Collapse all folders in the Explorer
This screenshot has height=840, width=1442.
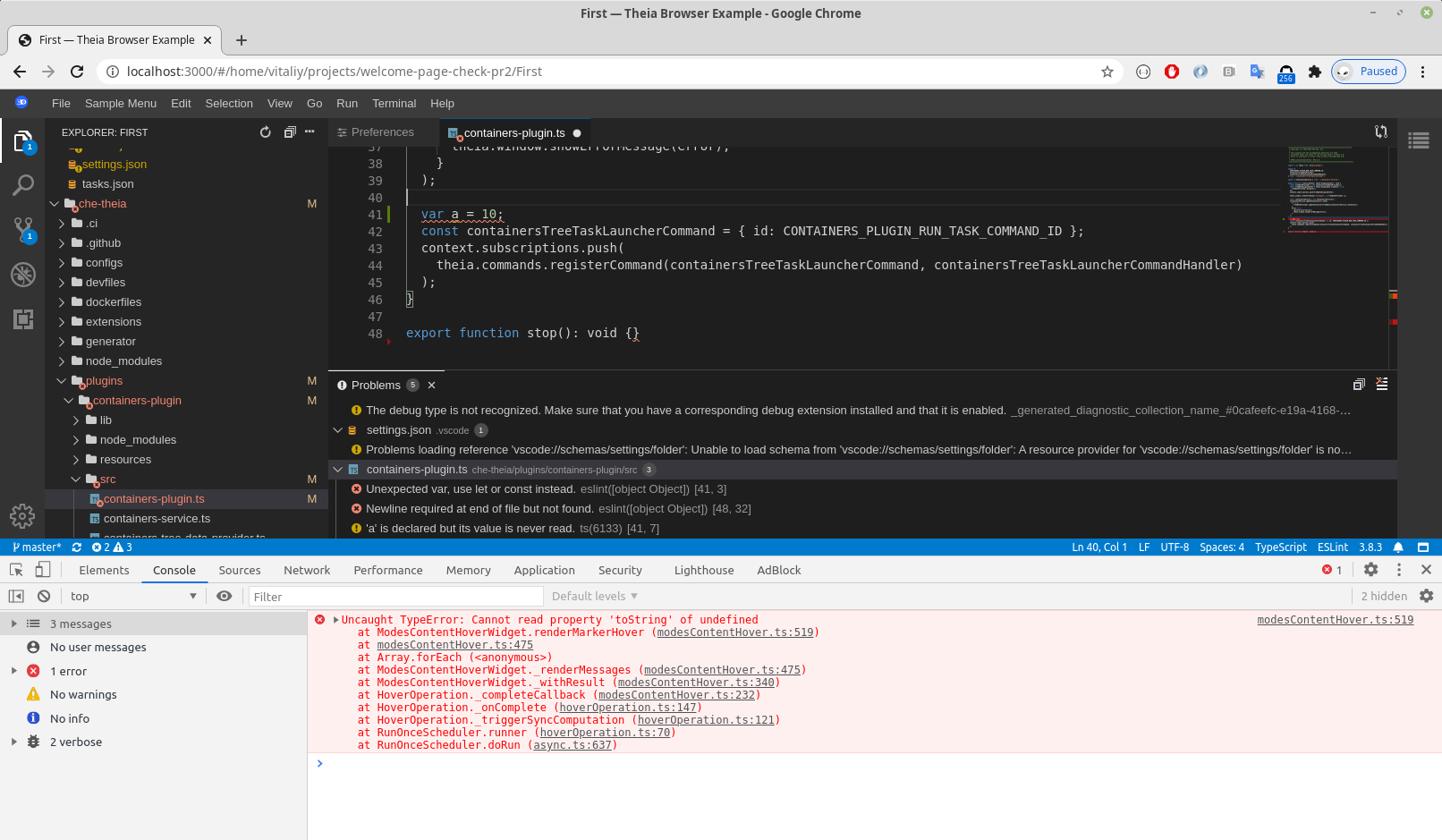(289, 132)
